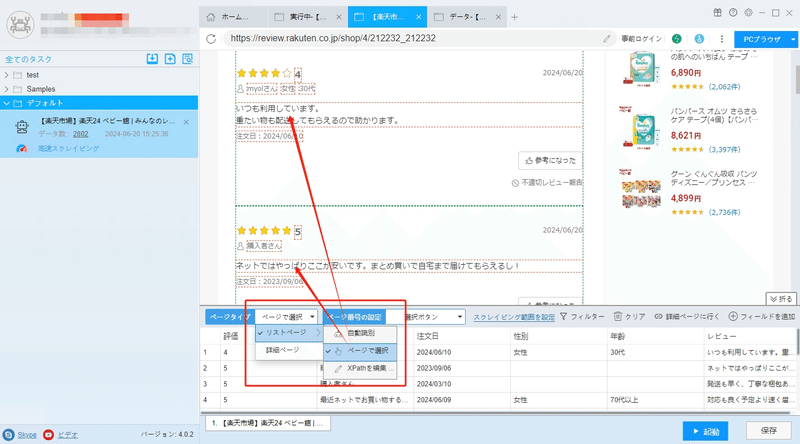Image resolution: width=800 pixels, height=444 pixels.
Task: Click the 不適切レビュー報告 link
Action: click(x=547, y=182)
